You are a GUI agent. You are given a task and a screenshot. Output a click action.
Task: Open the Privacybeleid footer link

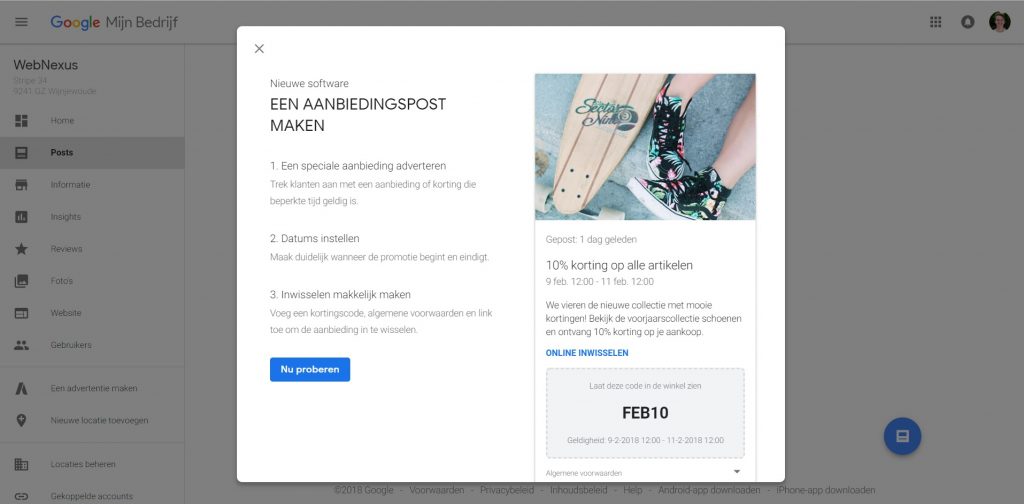(x=507, y=490)
